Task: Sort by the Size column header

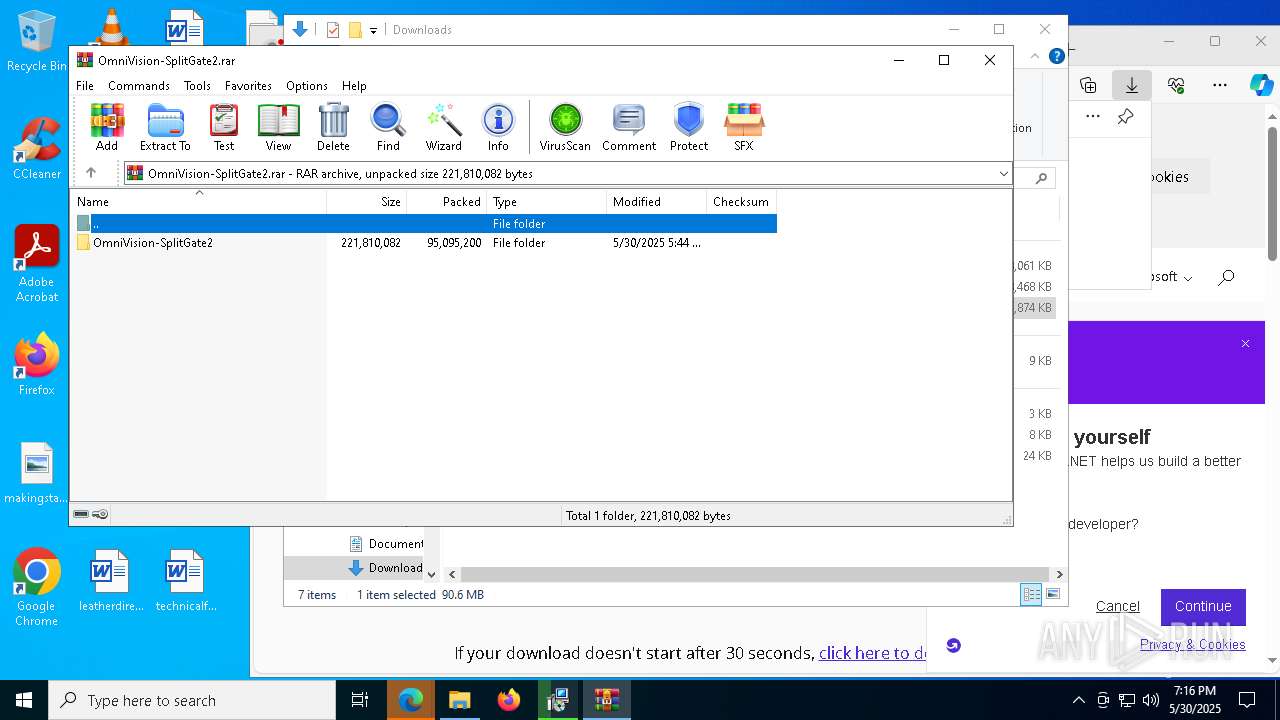Action: click(367, 201)
